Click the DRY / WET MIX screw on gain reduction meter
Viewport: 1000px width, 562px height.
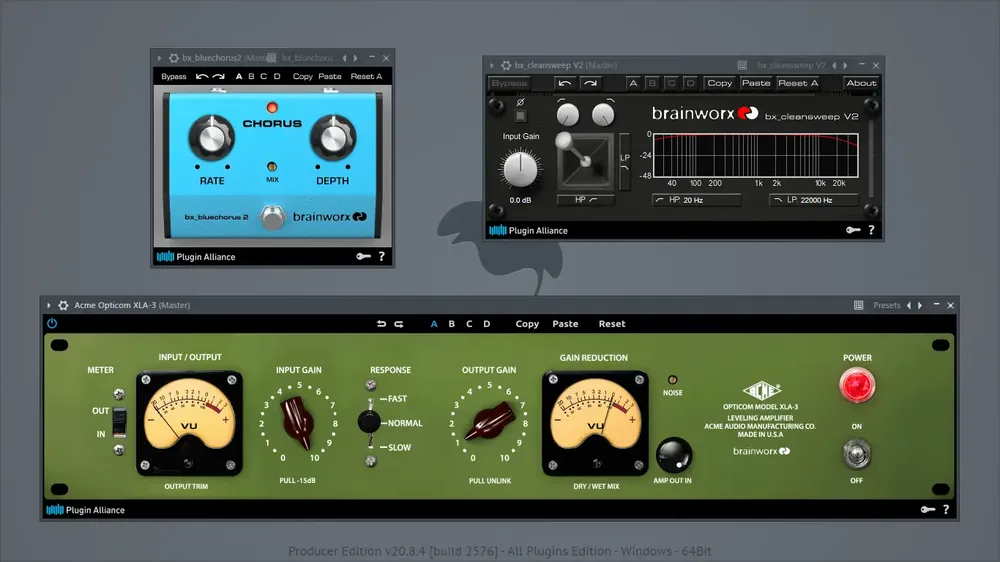pos(596,464)
